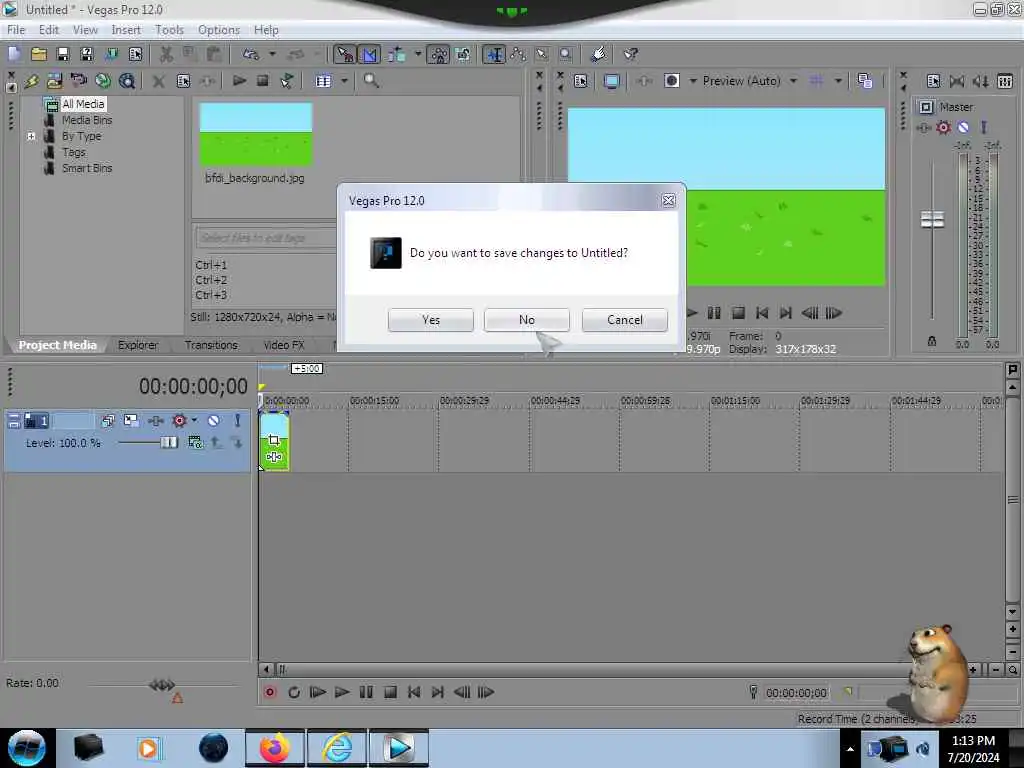
Task: Toggle the Automatic Crossfades icon
Action: pyautogui.click(x=369, y=54)
